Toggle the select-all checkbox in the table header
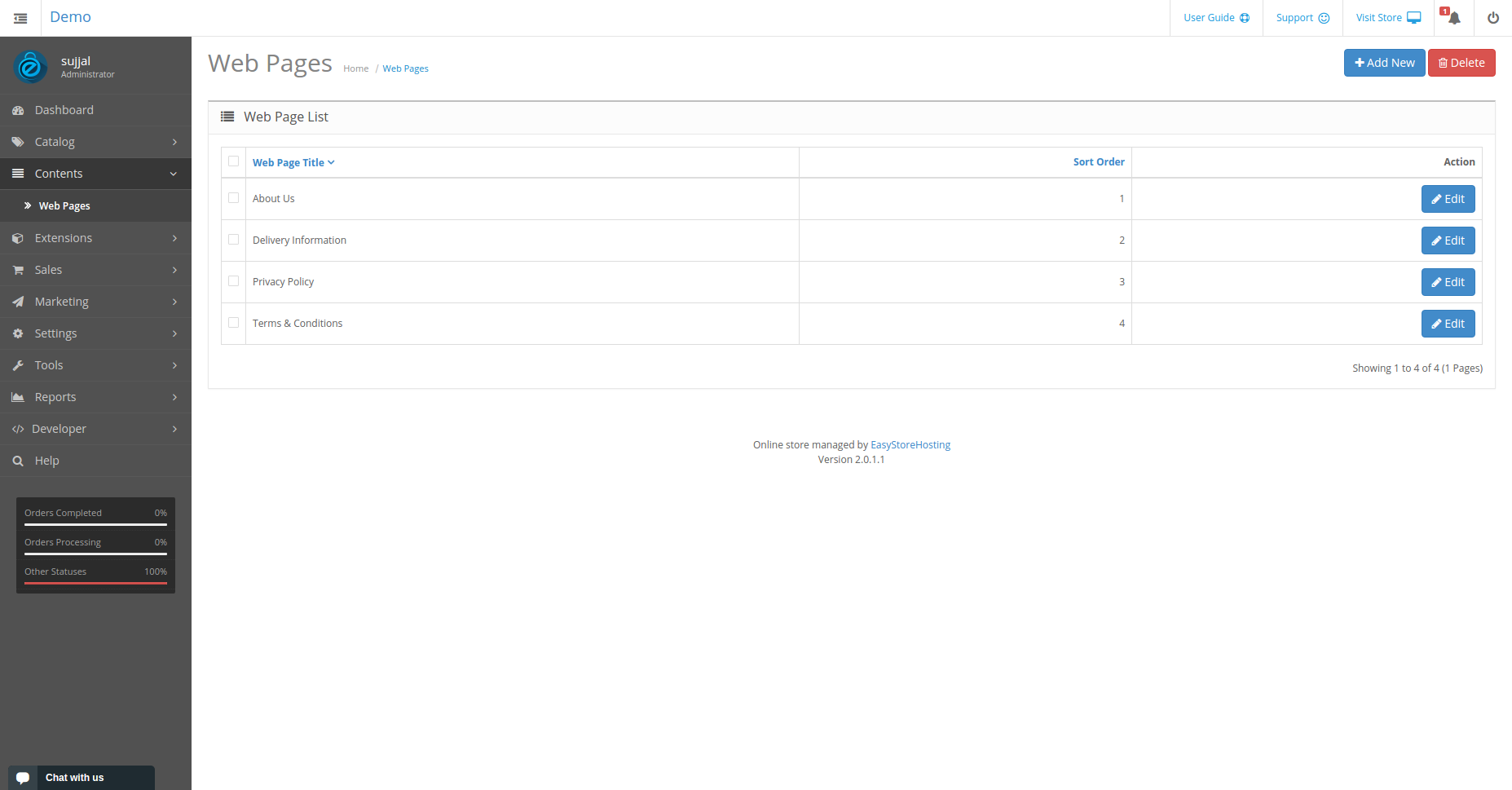The height and width of the screenshot is (790, 1512). point(234,161)
